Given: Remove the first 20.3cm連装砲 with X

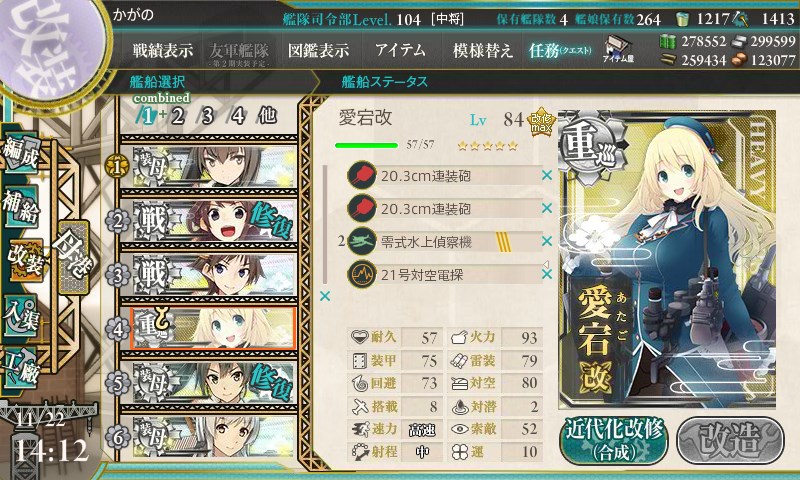Looking at the screenshot, I should 547,175.
